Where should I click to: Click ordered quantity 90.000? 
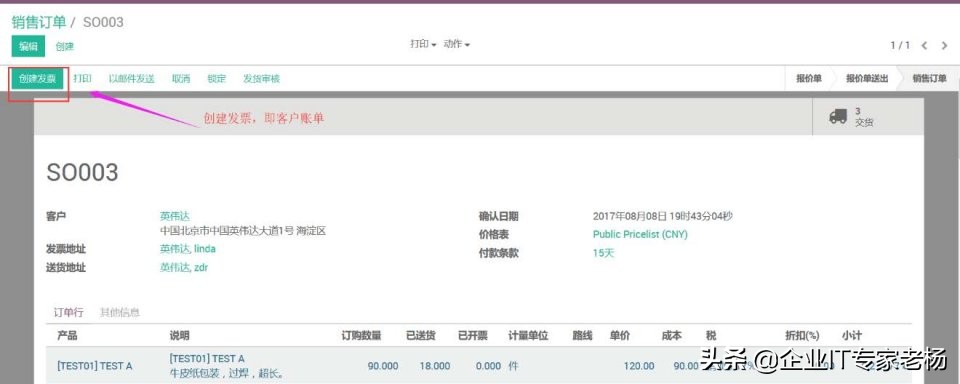click(383, 366)
